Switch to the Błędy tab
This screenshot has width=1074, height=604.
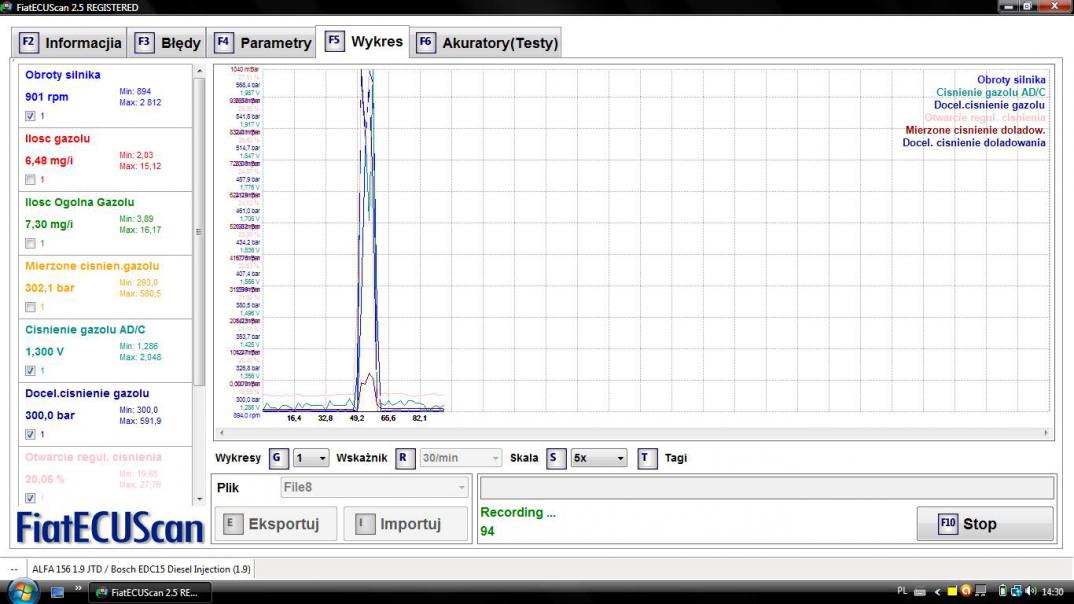166,42
